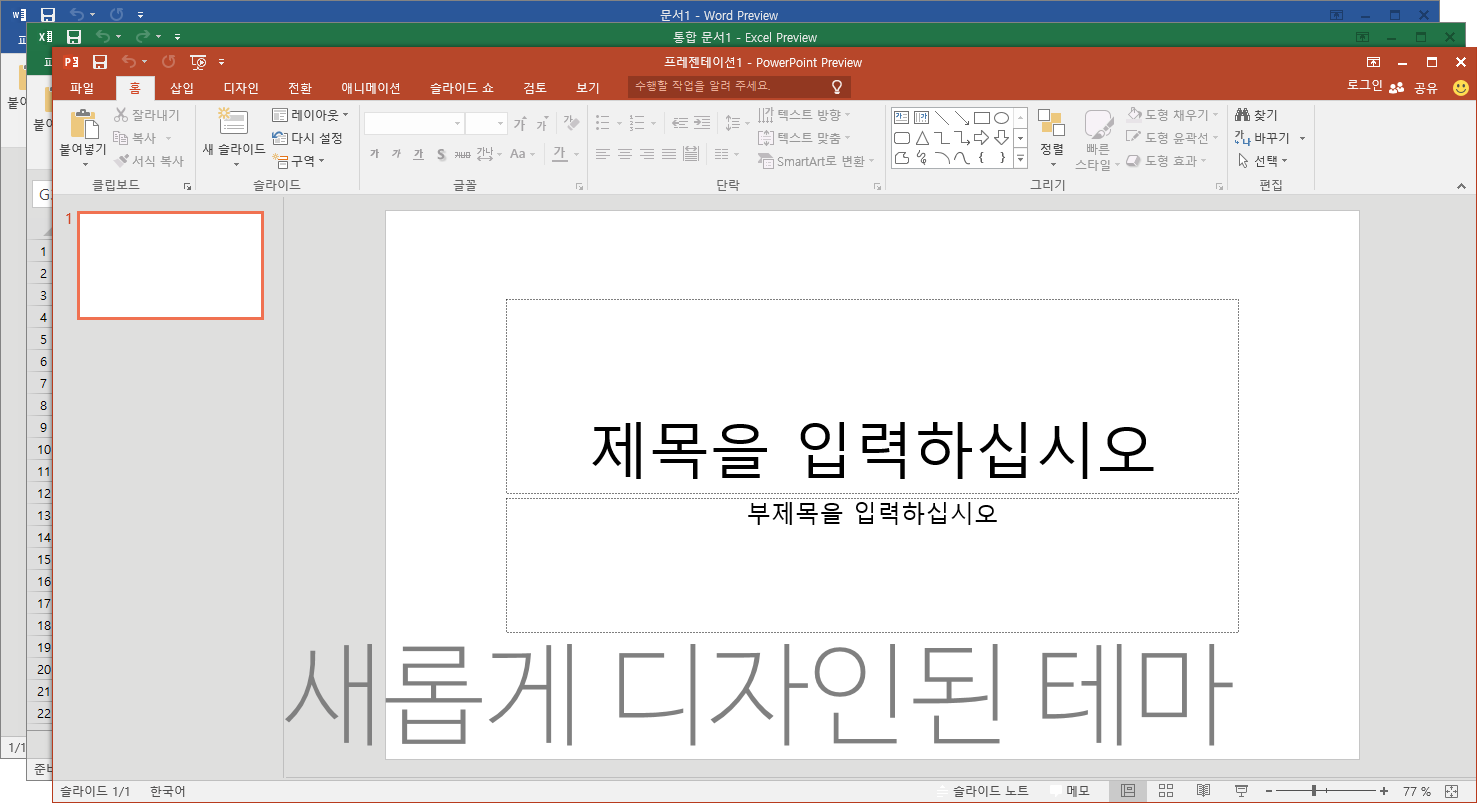The height and width of the screenshot is (803, 1477).
Task: Click the Save icon in Excel window
Action: [x=73, y=37]
